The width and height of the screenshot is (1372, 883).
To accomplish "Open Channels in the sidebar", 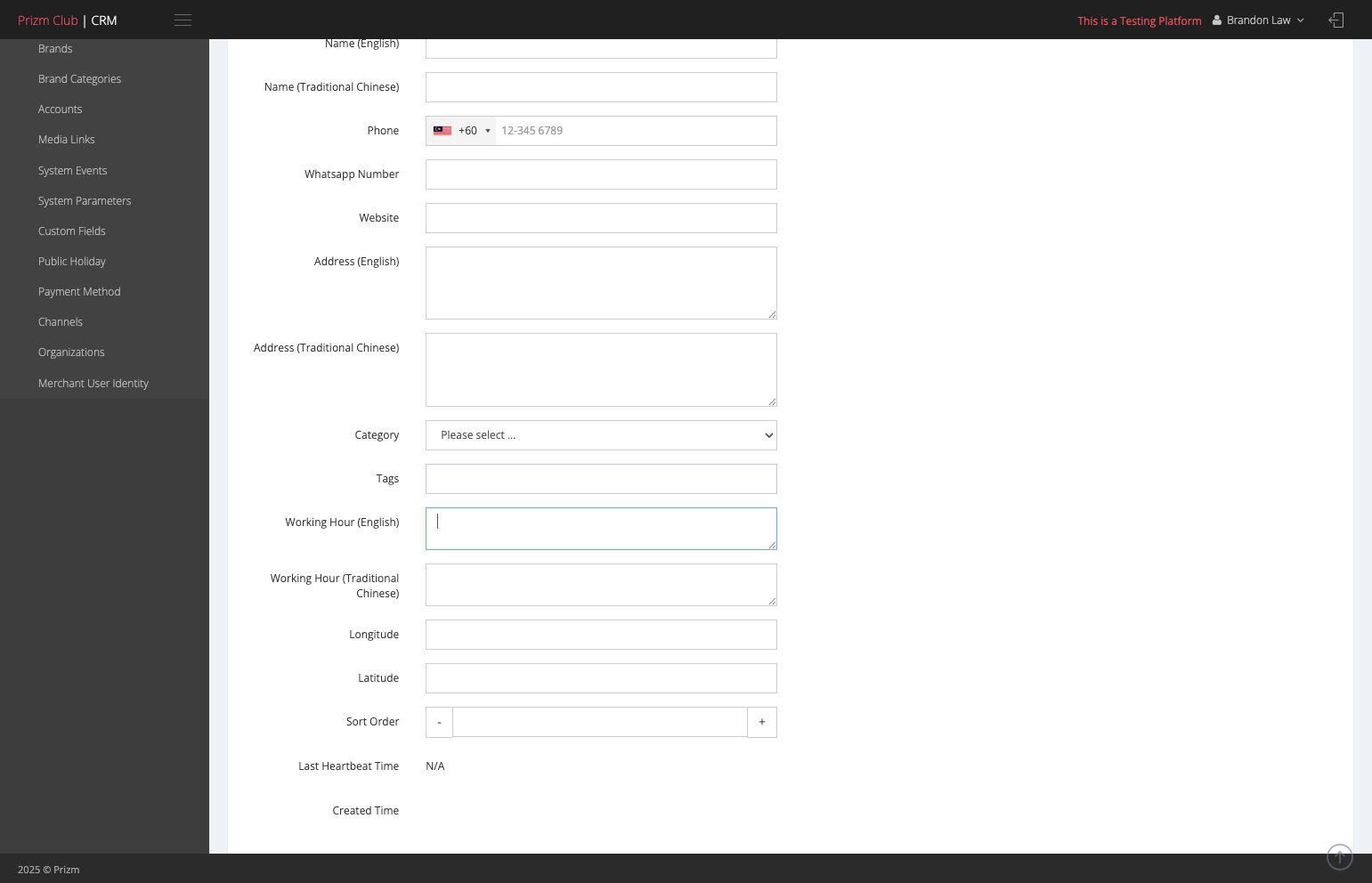I will click(60, 322).
